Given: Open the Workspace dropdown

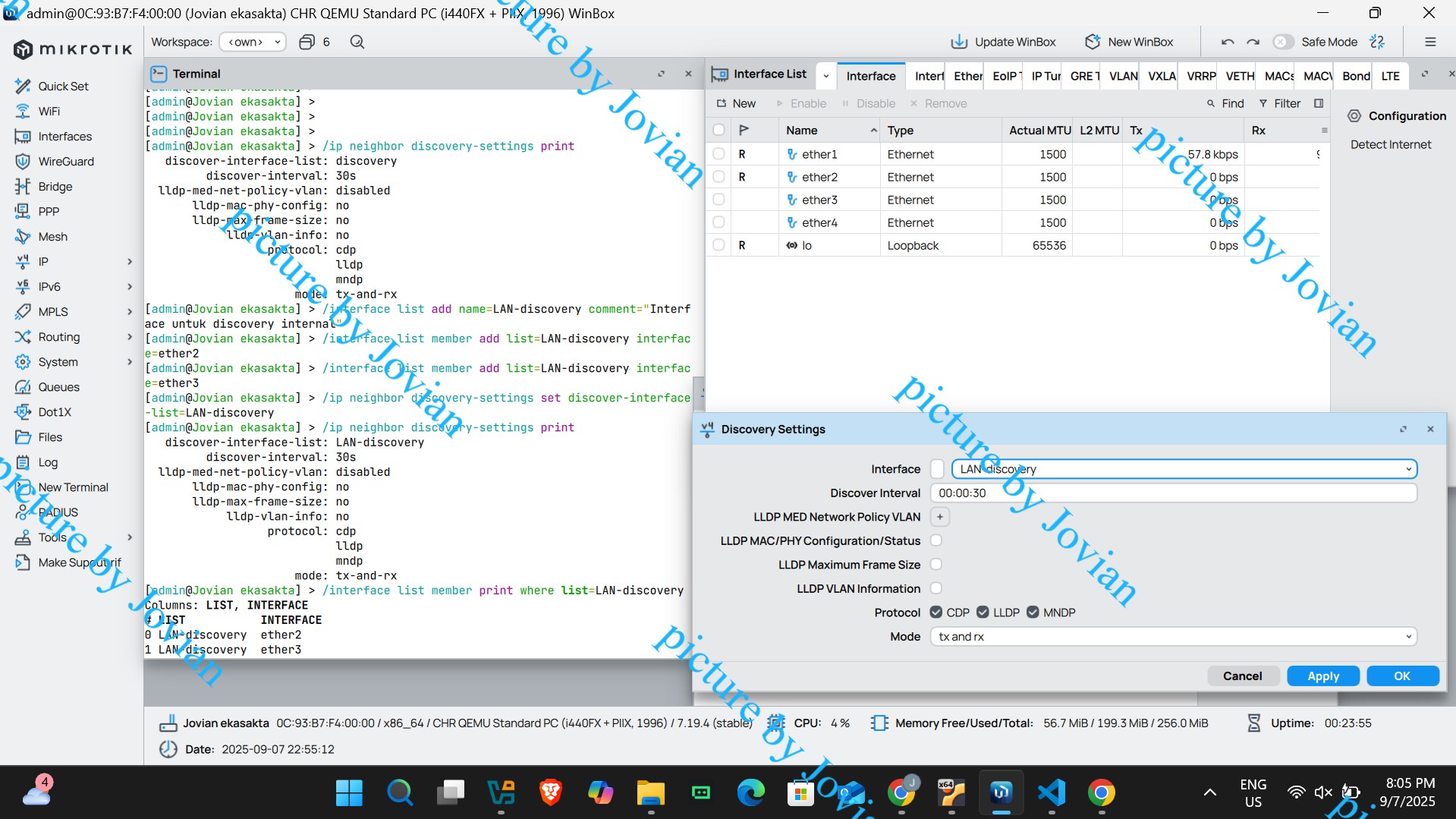Looking at the screenshot, I should coord(253,42).
